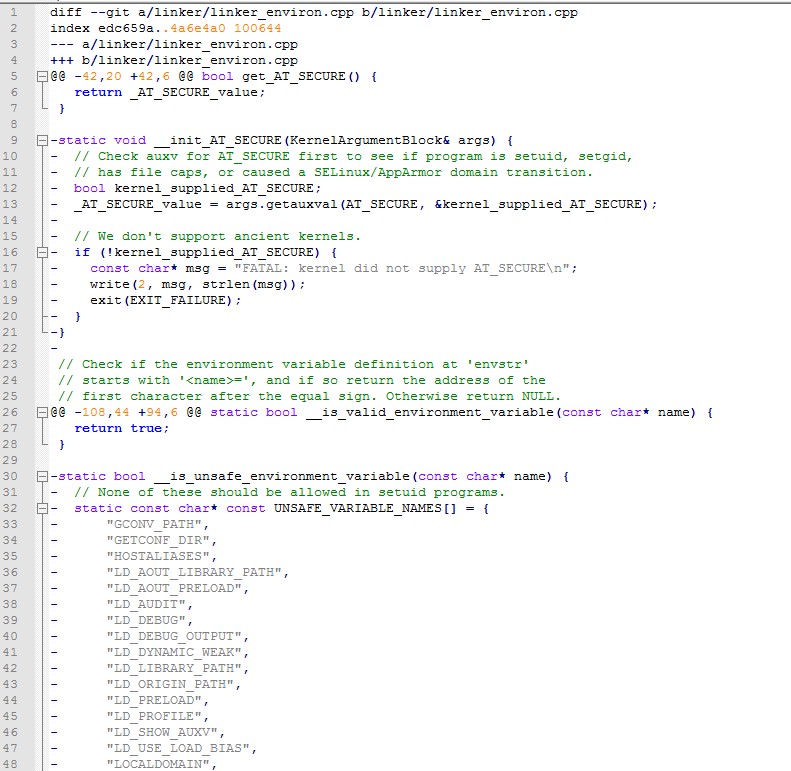This screenshot has height=771, width=791.
Task: Collapse the fold at line 5 hunk header
Action: 42,77
